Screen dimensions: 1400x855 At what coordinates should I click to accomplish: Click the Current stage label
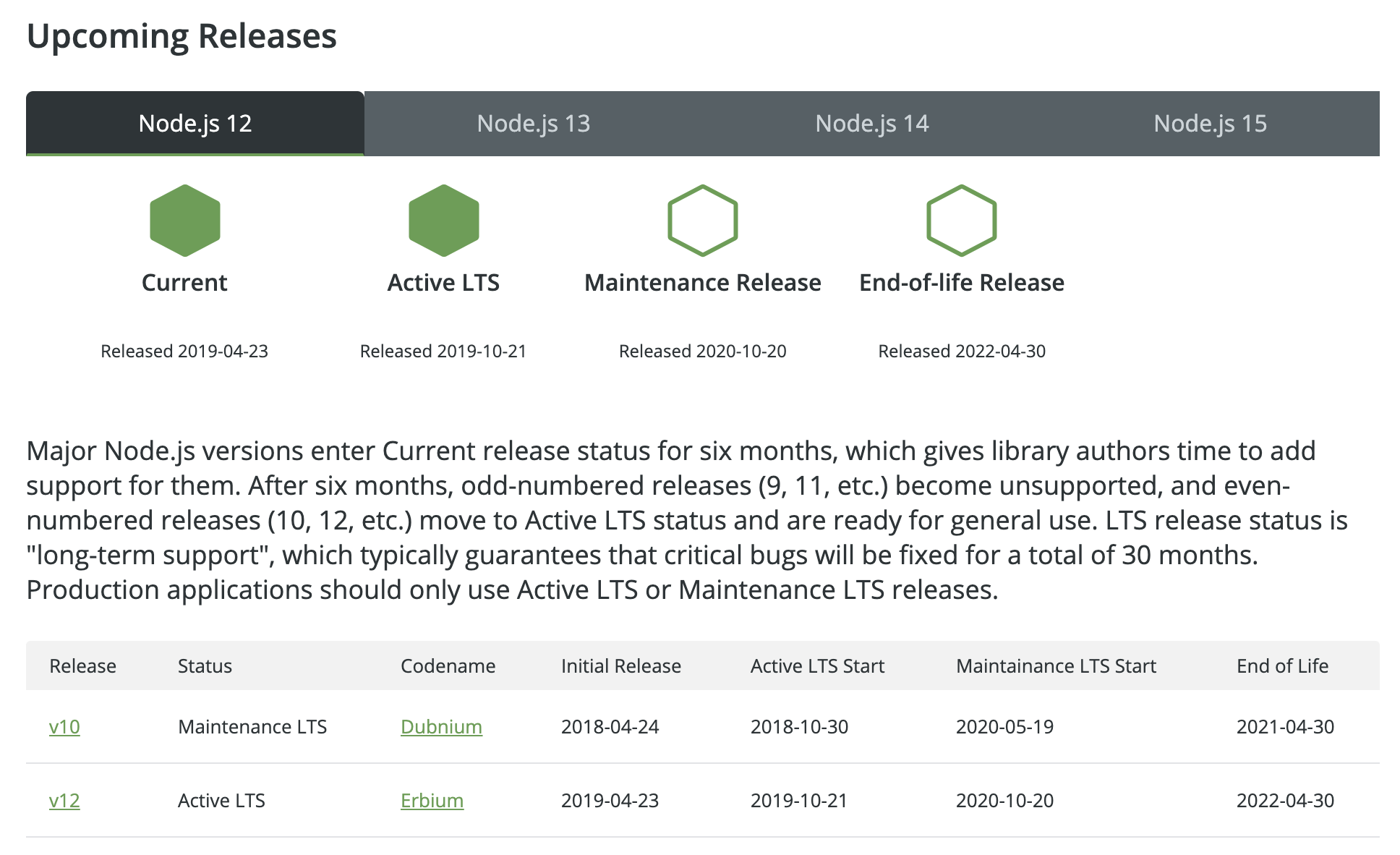click(x=184, y=282)
